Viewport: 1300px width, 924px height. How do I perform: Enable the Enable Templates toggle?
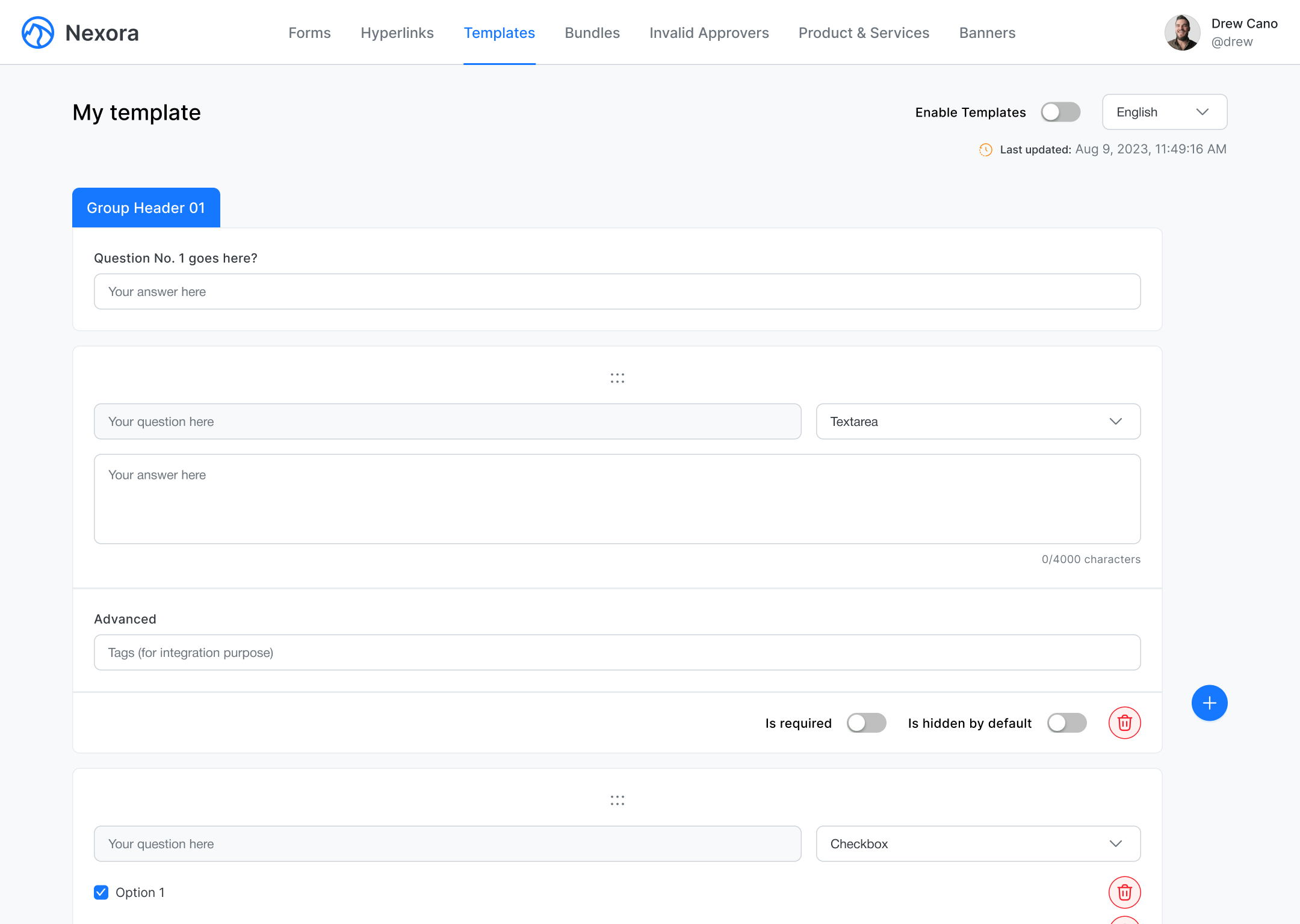1060,112
